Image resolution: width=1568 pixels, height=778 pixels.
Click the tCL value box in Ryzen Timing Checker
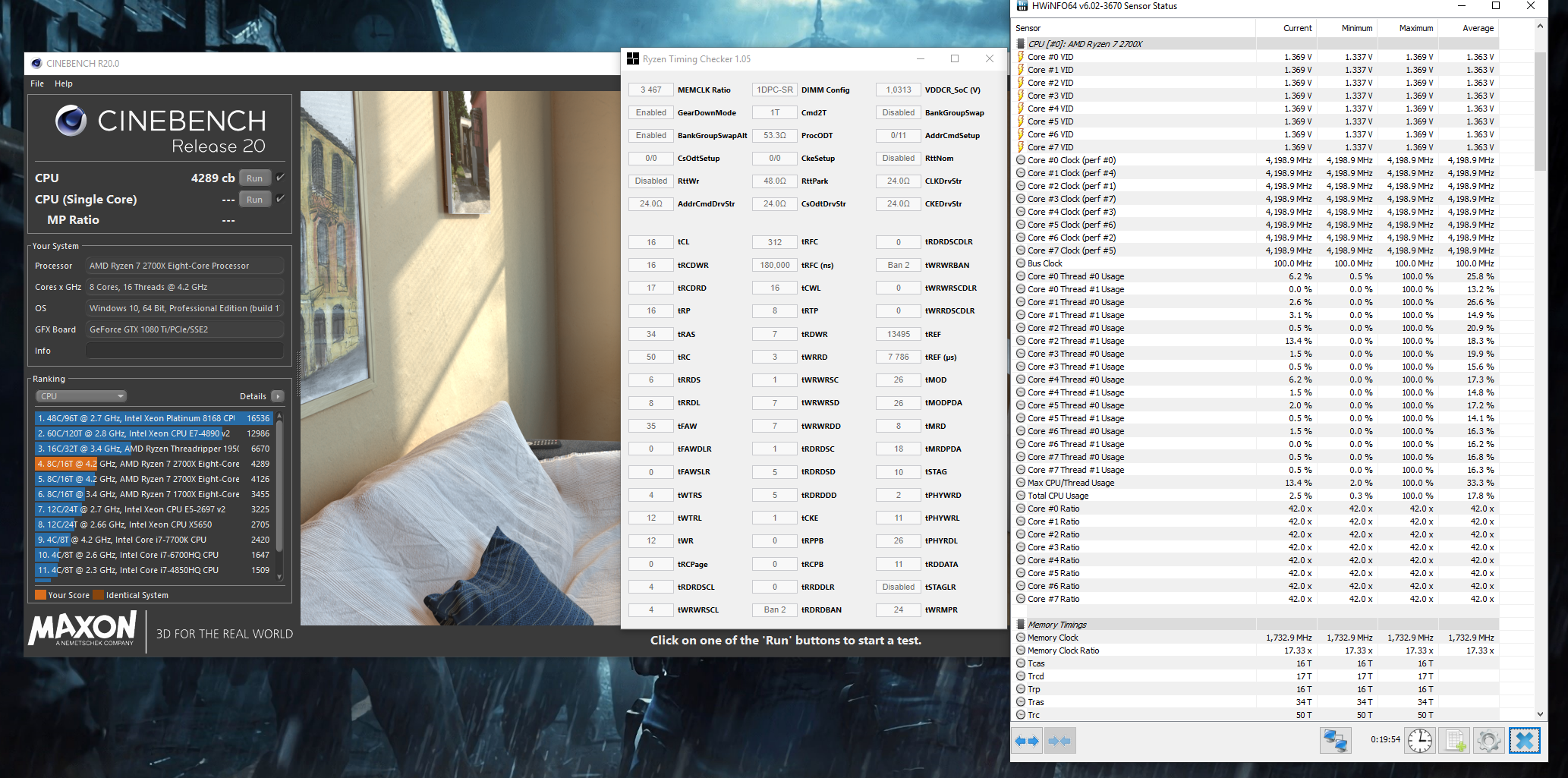coord(651,242)
